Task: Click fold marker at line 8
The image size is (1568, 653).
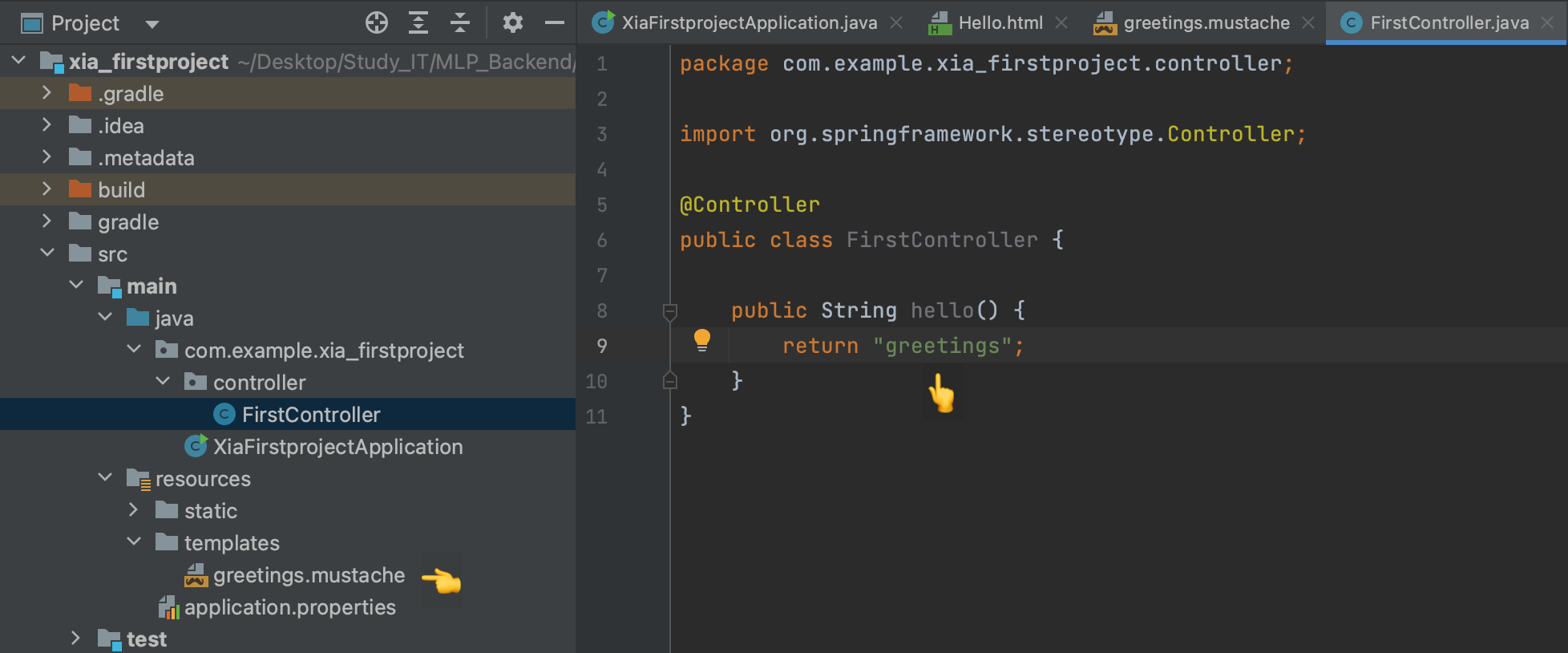Action: click(x=670, y=311)
